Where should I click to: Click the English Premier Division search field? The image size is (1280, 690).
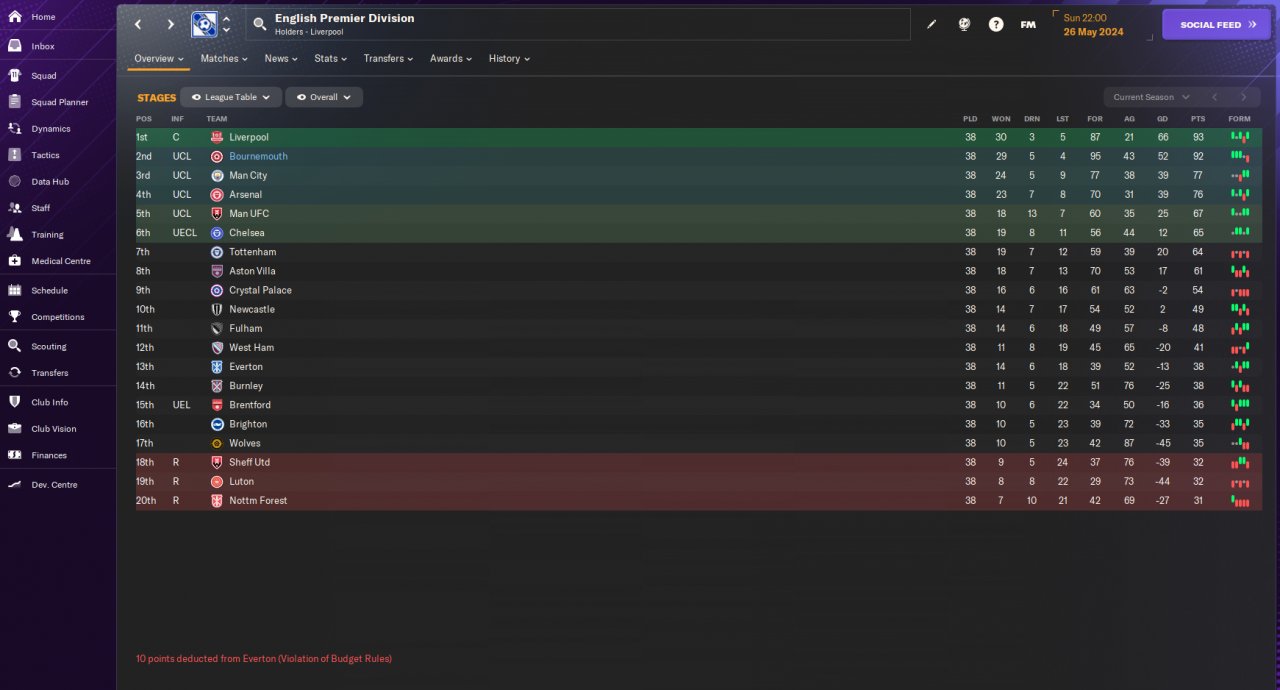(x=578, y=24)
